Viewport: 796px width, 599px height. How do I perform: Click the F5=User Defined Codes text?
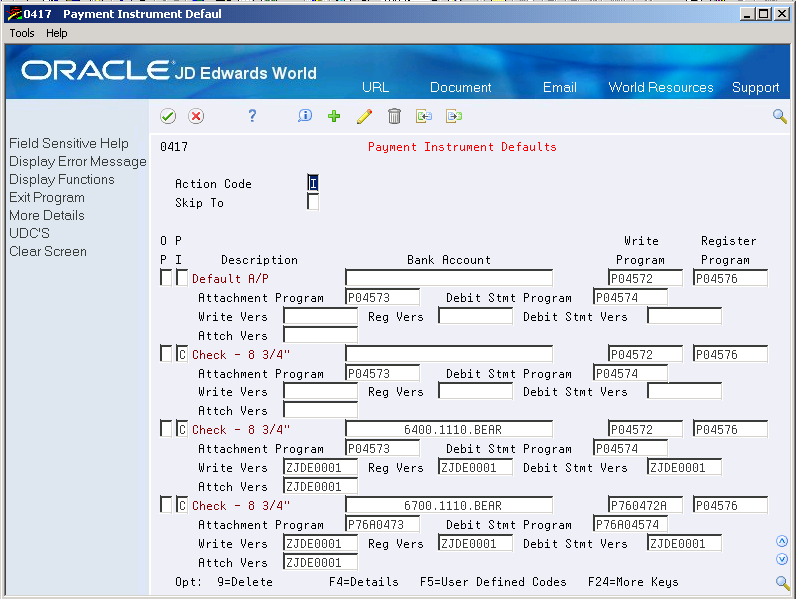coord(493,582)
